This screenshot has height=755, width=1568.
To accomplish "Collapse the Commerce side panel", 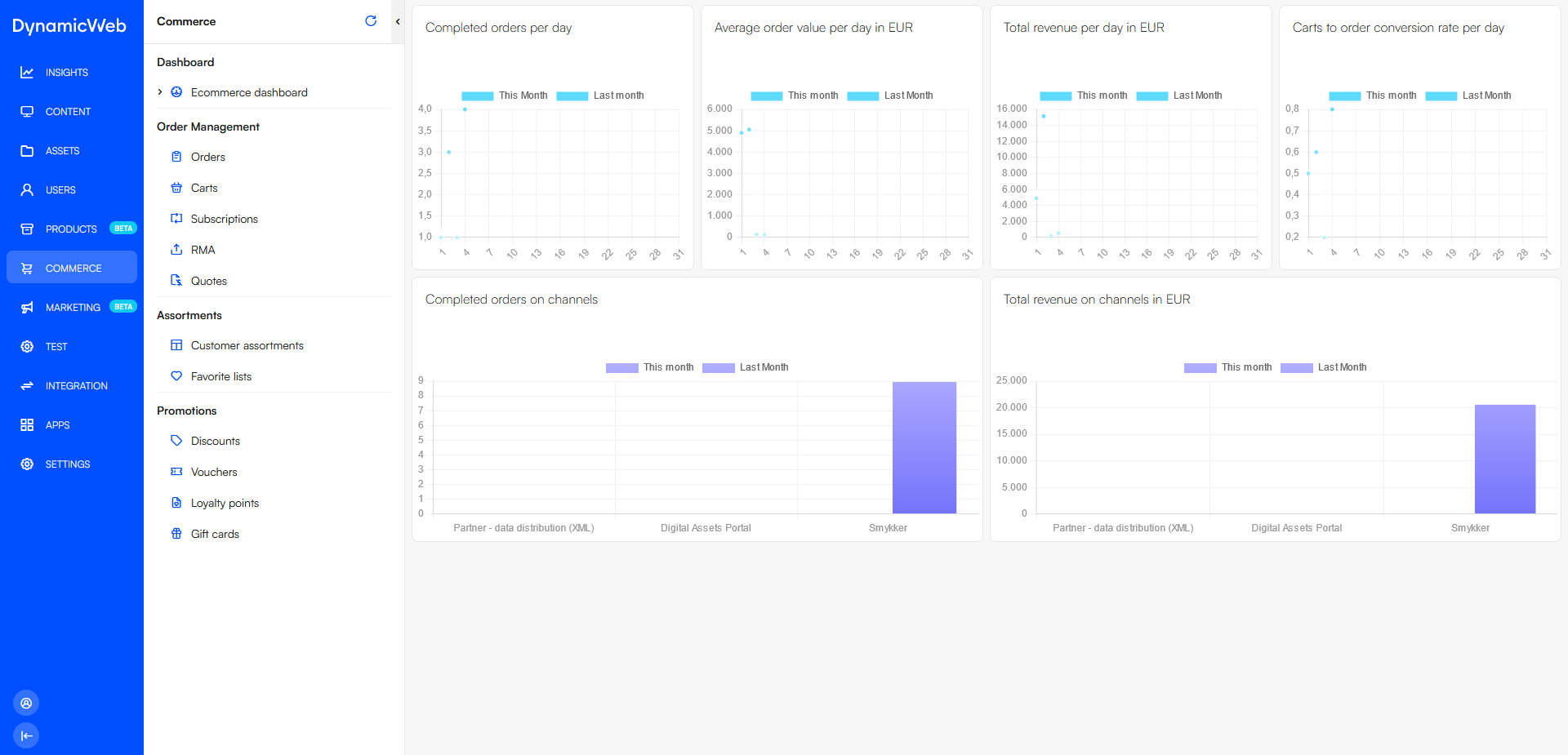I will click(398, 22).
